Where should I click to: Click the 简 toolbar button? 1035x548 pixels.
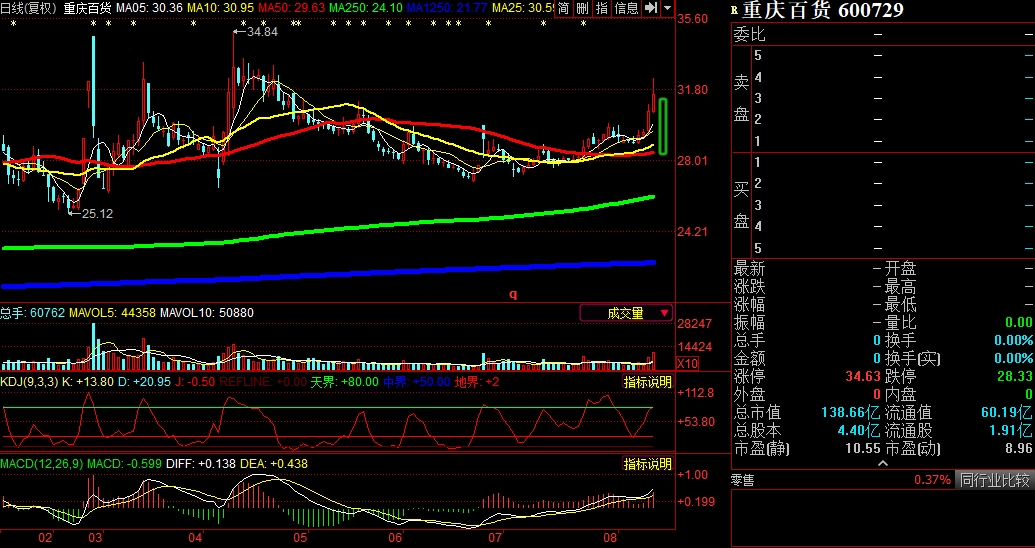[x=563, y=9]
